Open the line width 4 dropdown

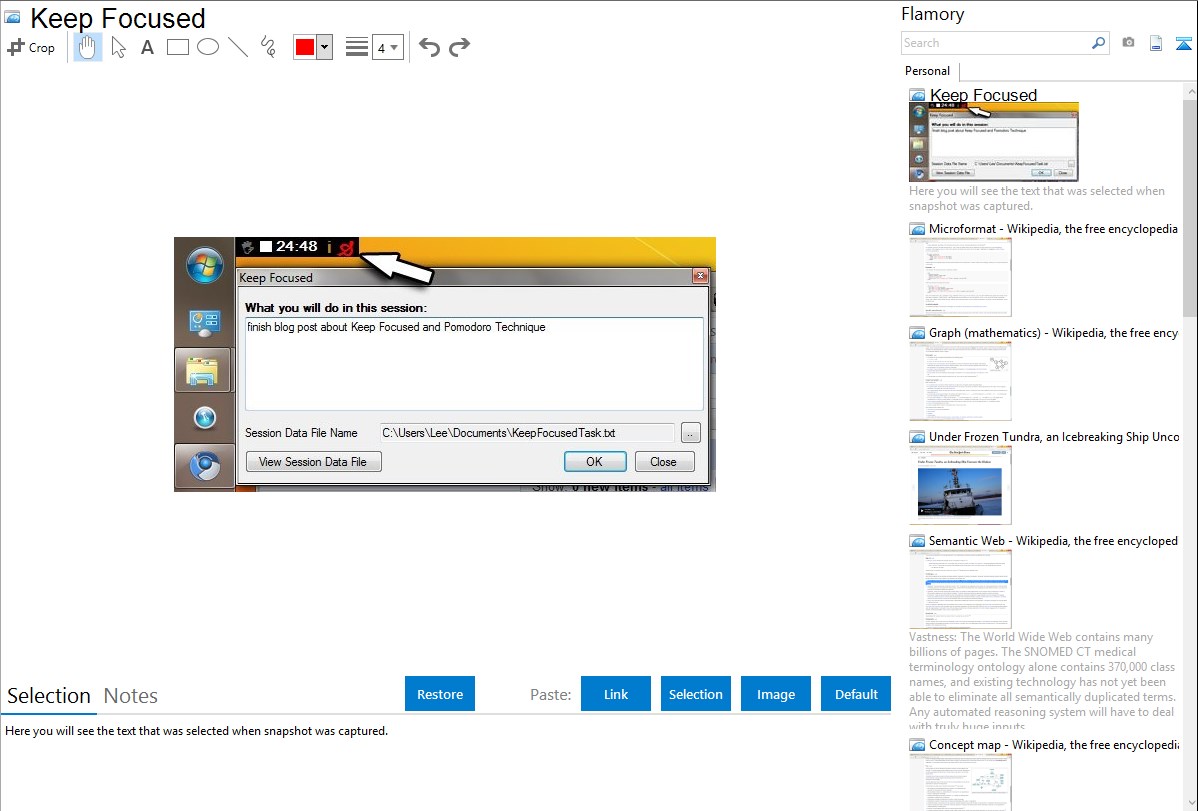pos(387,48)
